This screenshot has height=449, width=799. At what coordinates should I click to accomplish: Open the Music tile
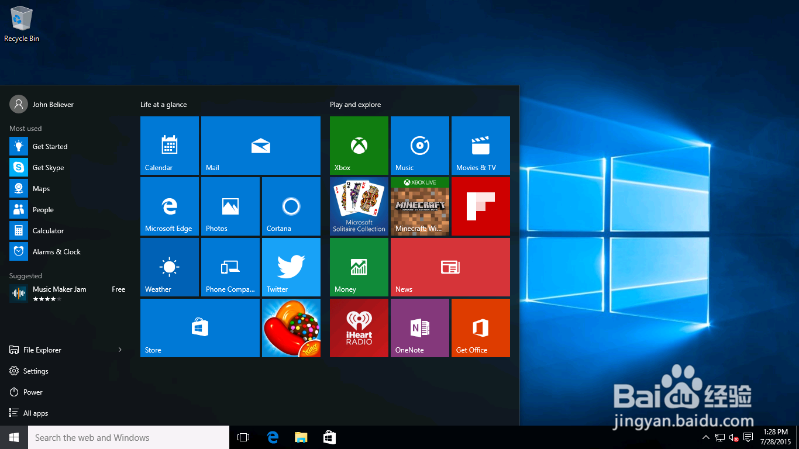420,145
